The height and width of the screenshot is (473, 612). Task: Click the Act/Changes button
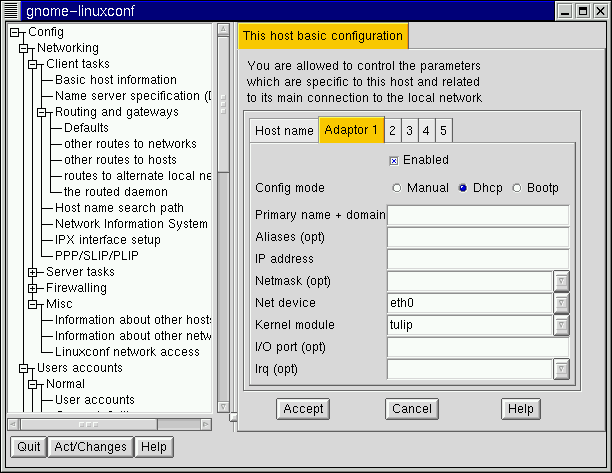point(90,447)
